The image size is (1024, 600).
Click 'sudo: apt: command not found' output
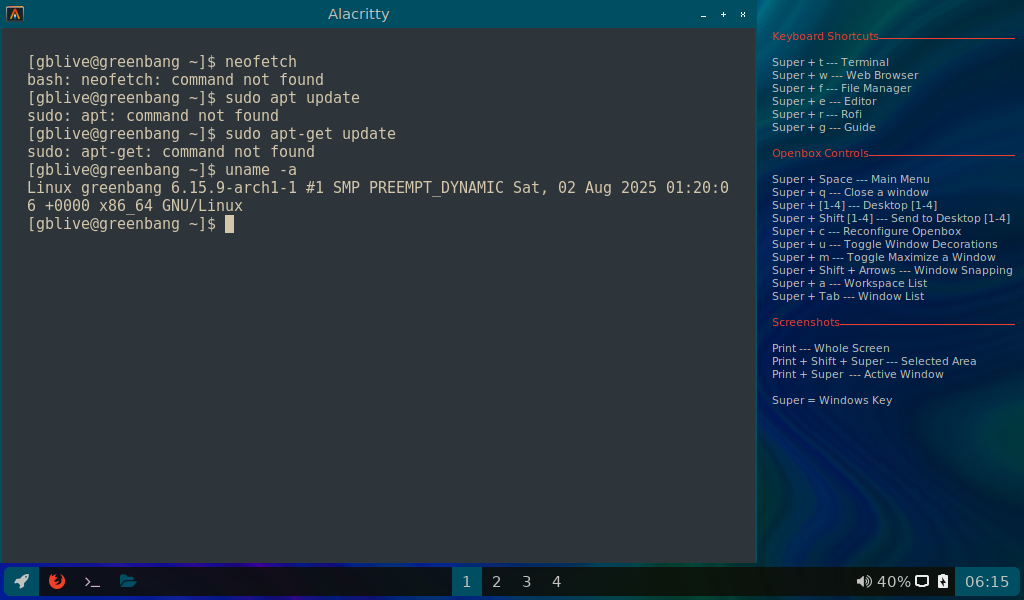tap(153, 116)
